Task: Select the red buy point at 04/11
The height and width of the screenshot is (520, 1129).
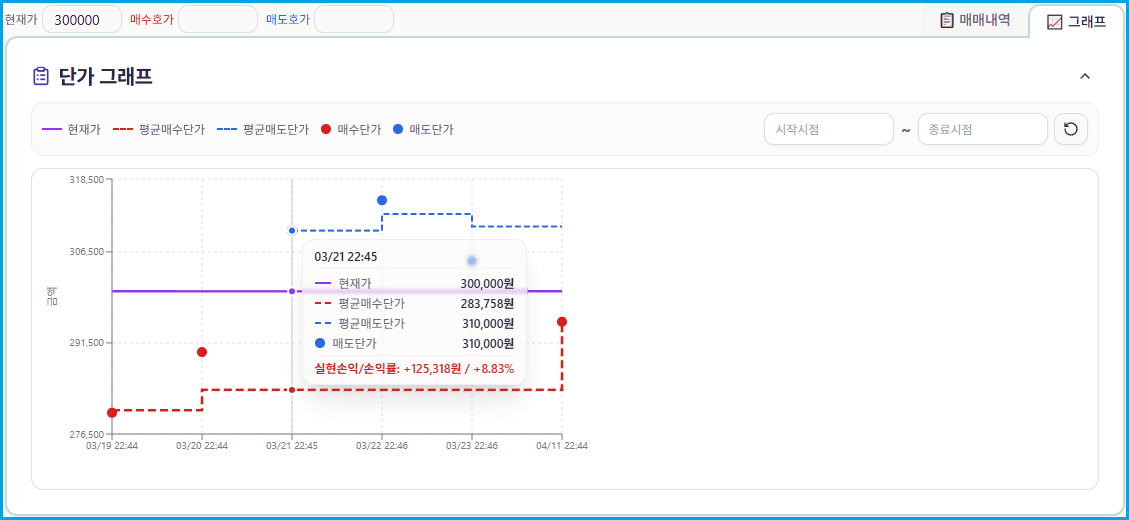Action: 562,322
